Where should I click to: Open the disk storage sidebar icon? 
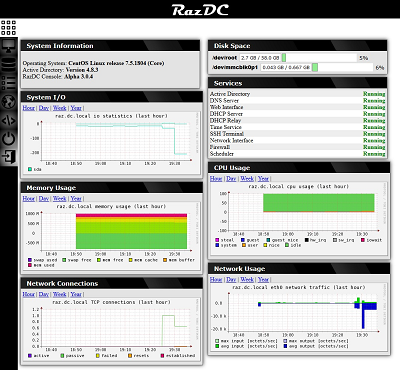coord(8,64)
